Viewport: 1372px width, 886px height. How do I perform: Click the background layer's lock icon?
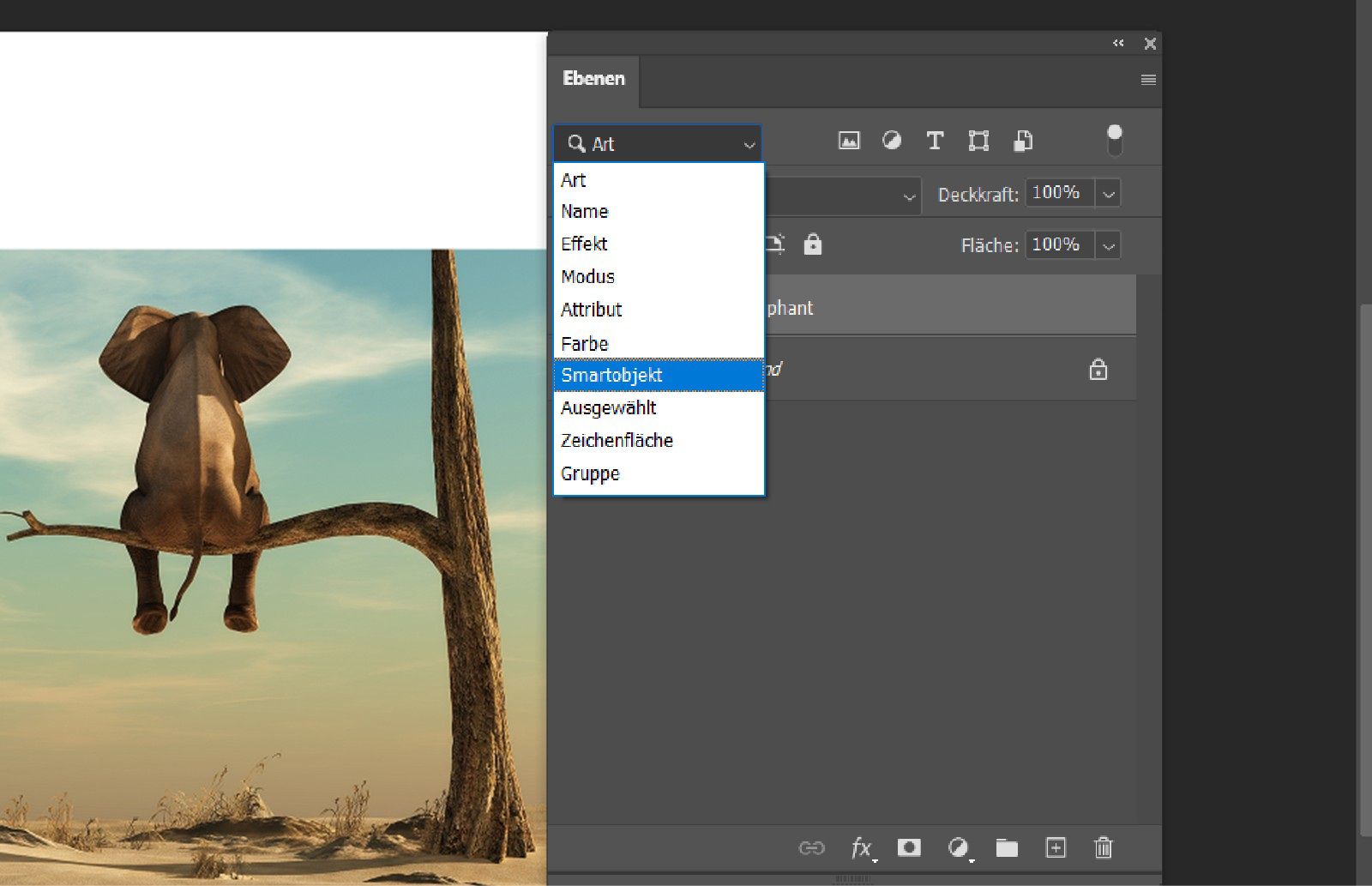(x=1098, y=371)
